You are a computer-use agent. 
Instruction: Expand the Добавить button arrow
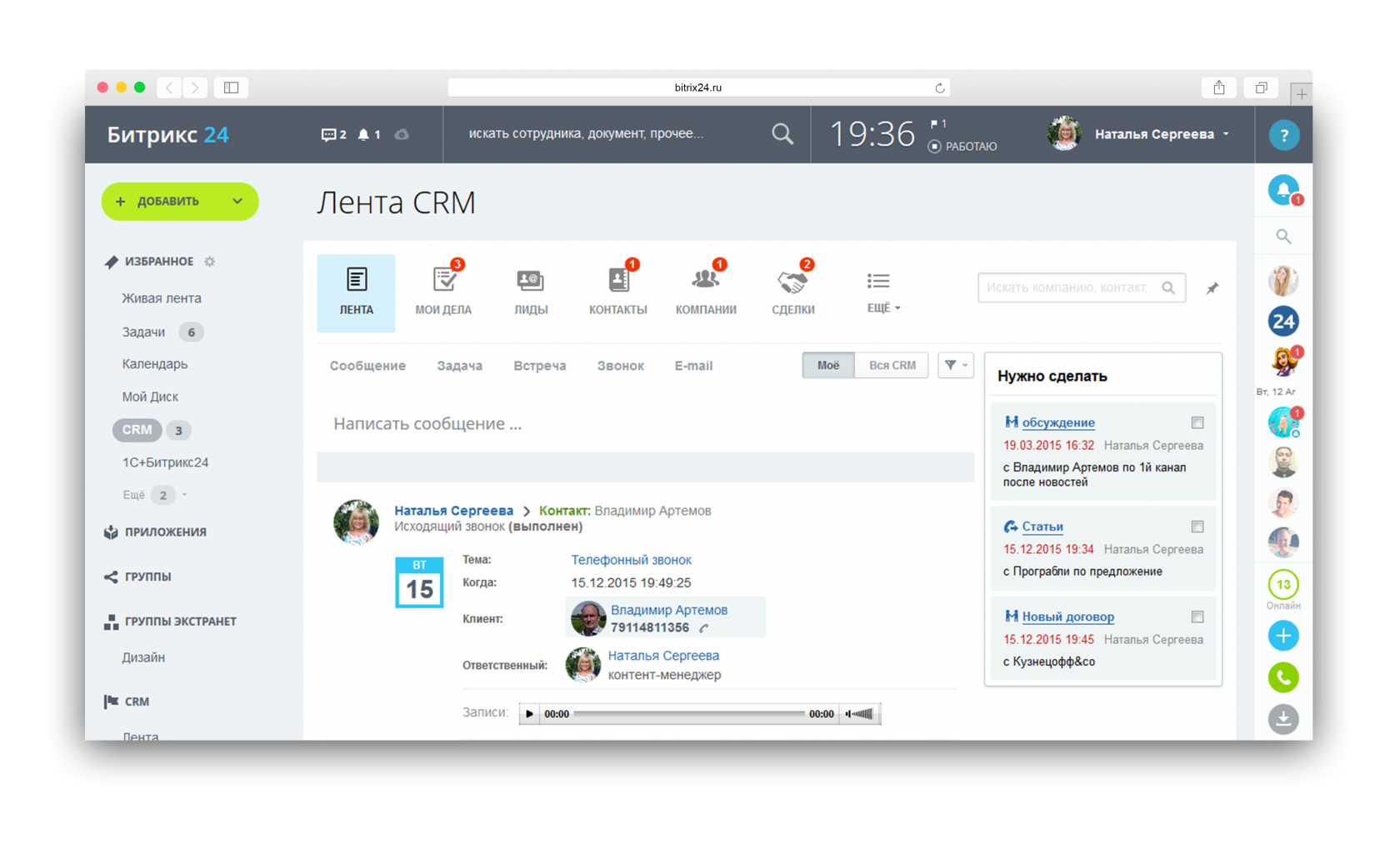(x=237, y=201)
